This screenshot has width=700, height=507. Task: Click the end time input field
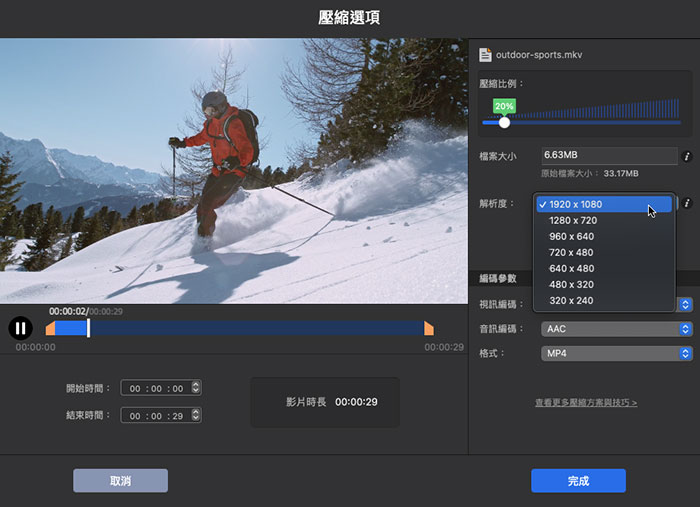click(161, 415)
